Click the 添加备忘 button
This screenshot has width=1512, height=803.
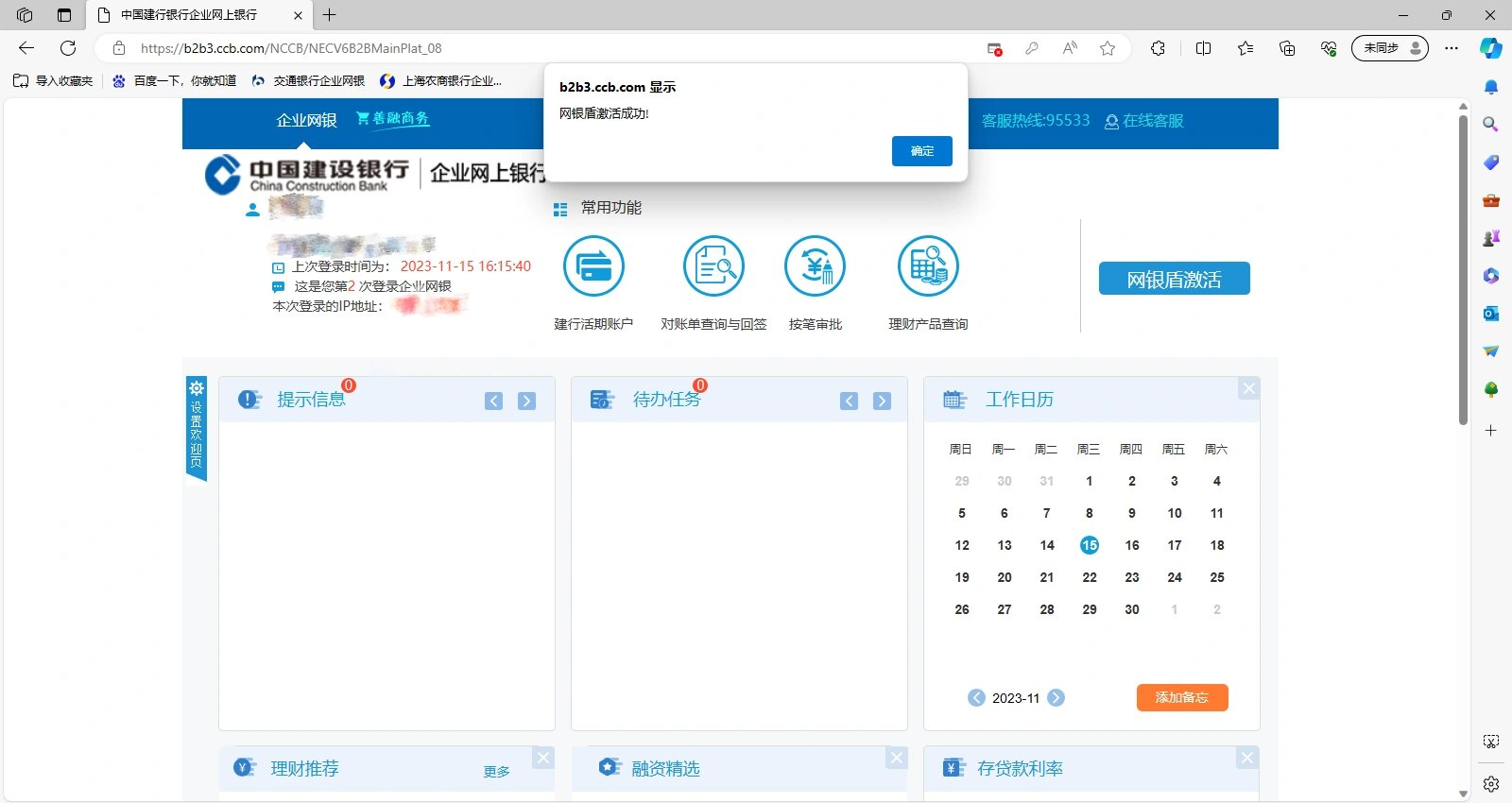pyautogui.click(x=1182, y=697)
